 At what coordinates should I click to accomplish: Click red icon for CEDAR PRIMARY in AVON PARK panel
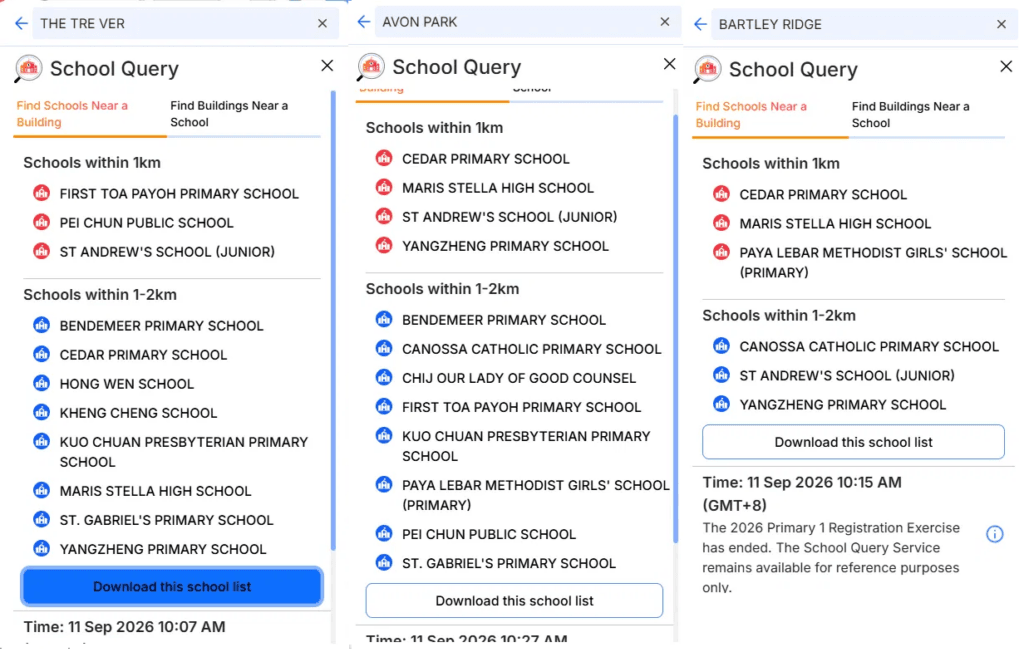click(x=384, y=157)
